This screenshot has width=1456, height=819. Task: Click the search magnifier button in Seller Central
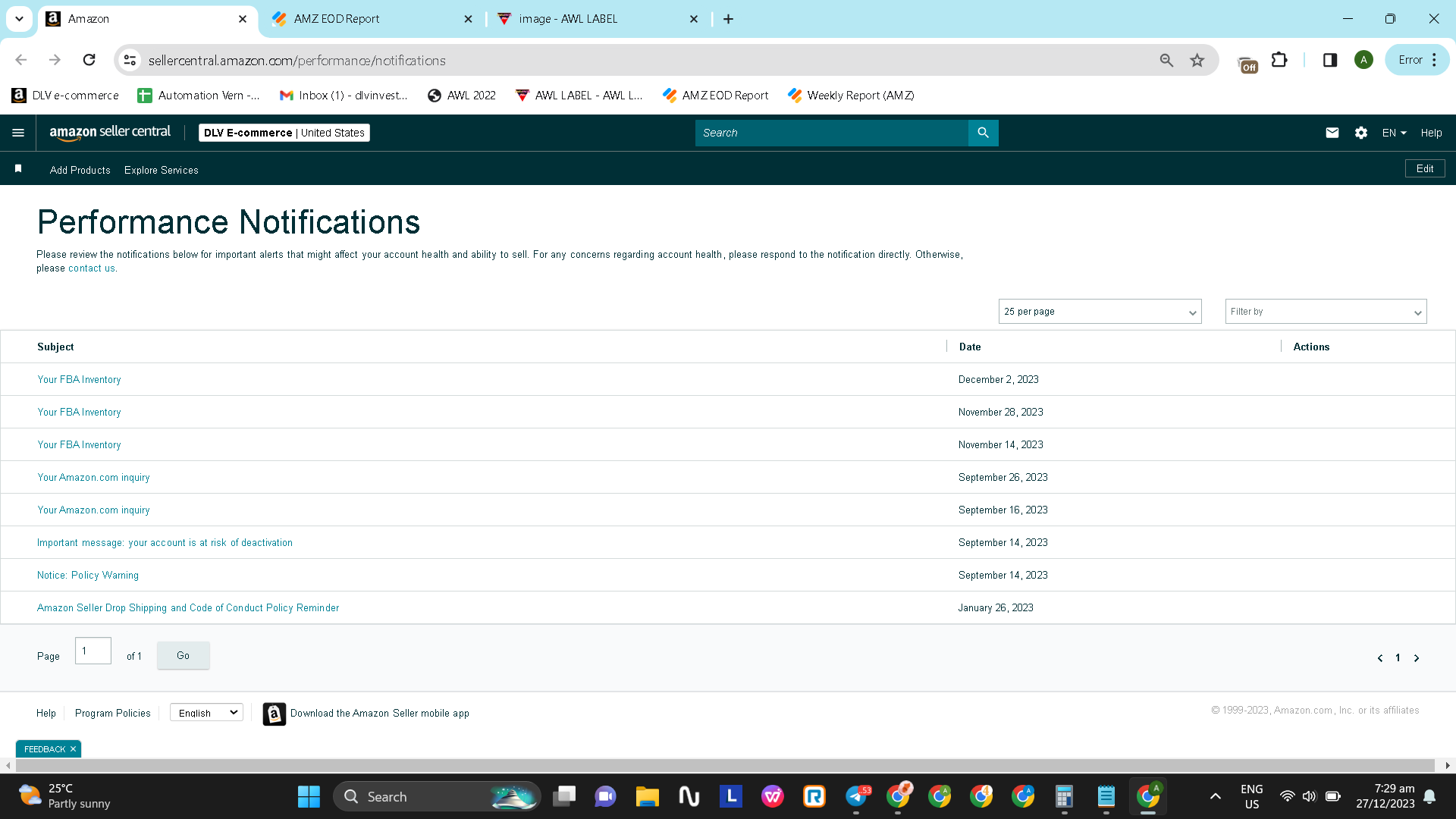(983, 133)
